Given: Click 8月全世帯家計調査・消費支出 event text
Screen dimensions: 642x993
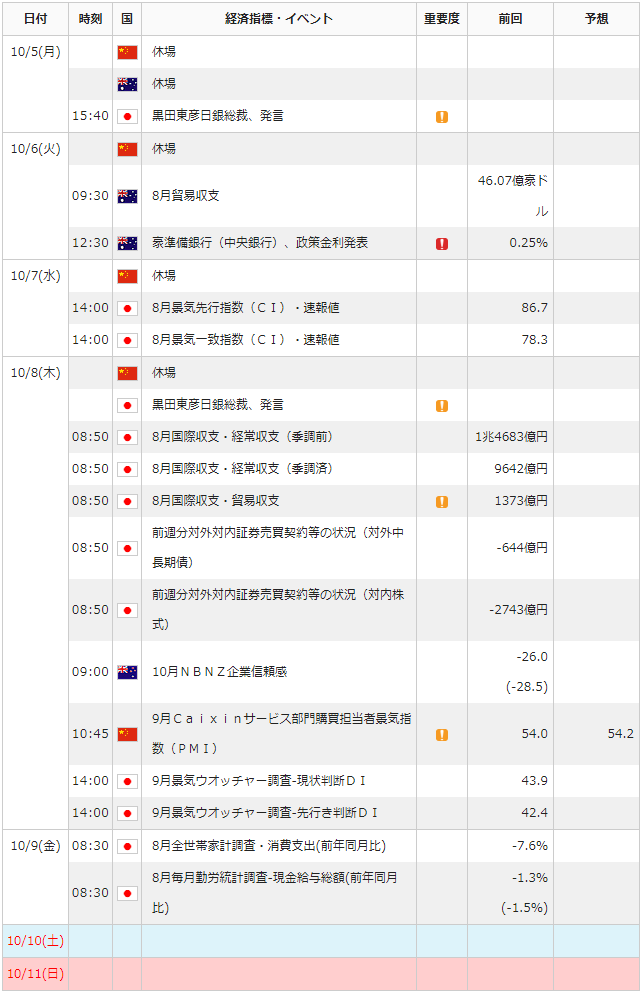Looking at the screenshot, I should 269,846.
